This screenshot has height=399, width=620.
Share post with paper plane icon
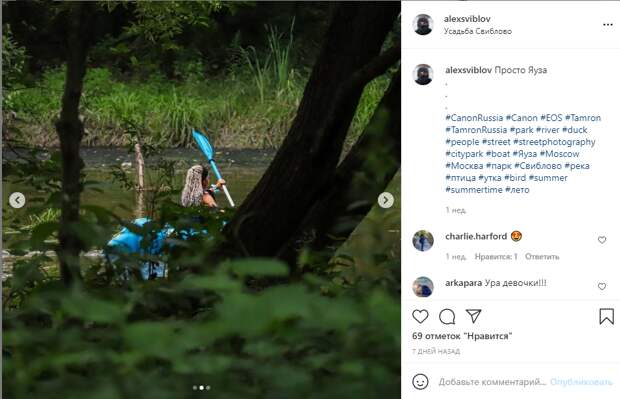click(473, 316)
